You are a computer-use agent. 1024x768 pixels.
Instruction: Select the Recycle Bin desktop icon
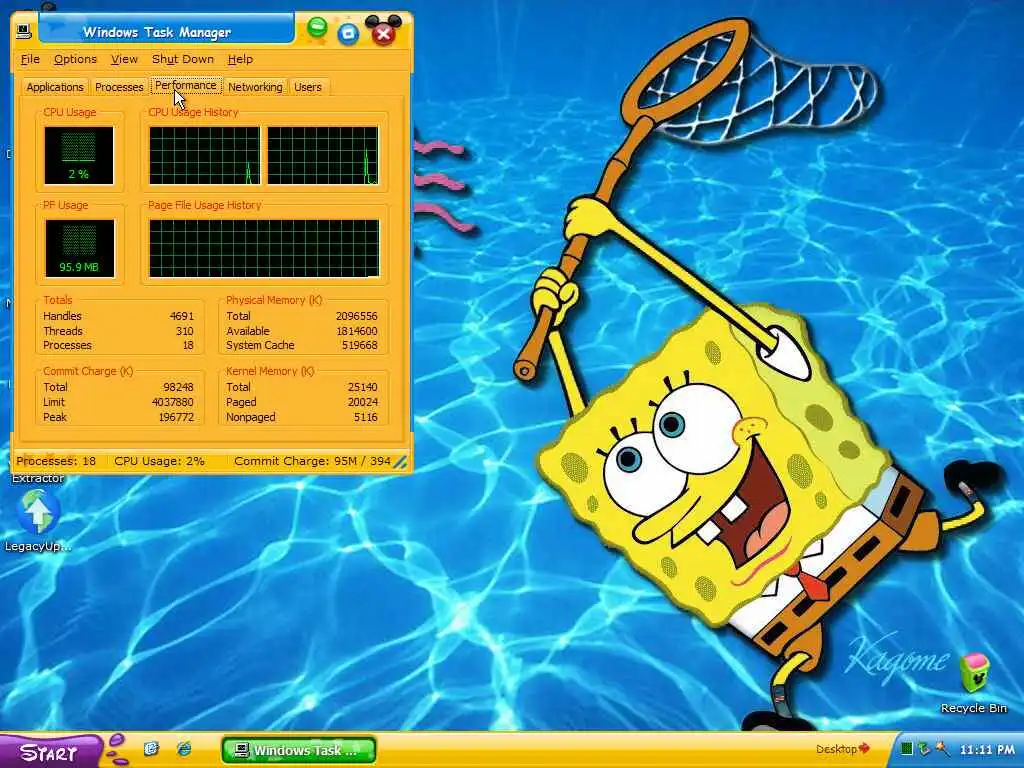coord(974,684)
